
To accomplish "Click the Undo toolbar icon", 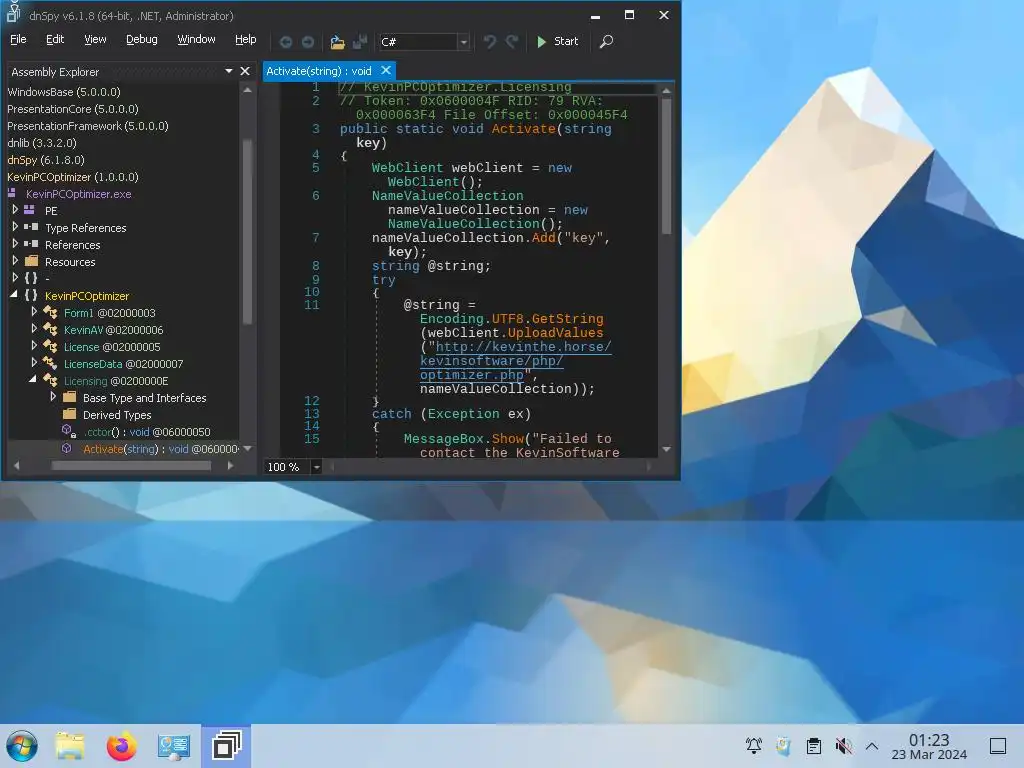I will 489,42.
